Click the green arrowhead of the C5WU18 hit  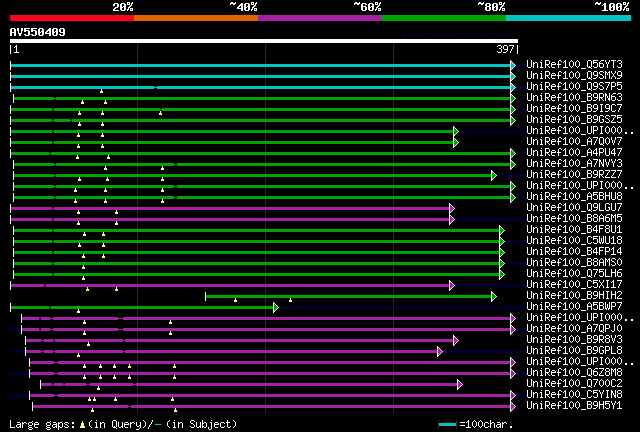pos(502,242)
